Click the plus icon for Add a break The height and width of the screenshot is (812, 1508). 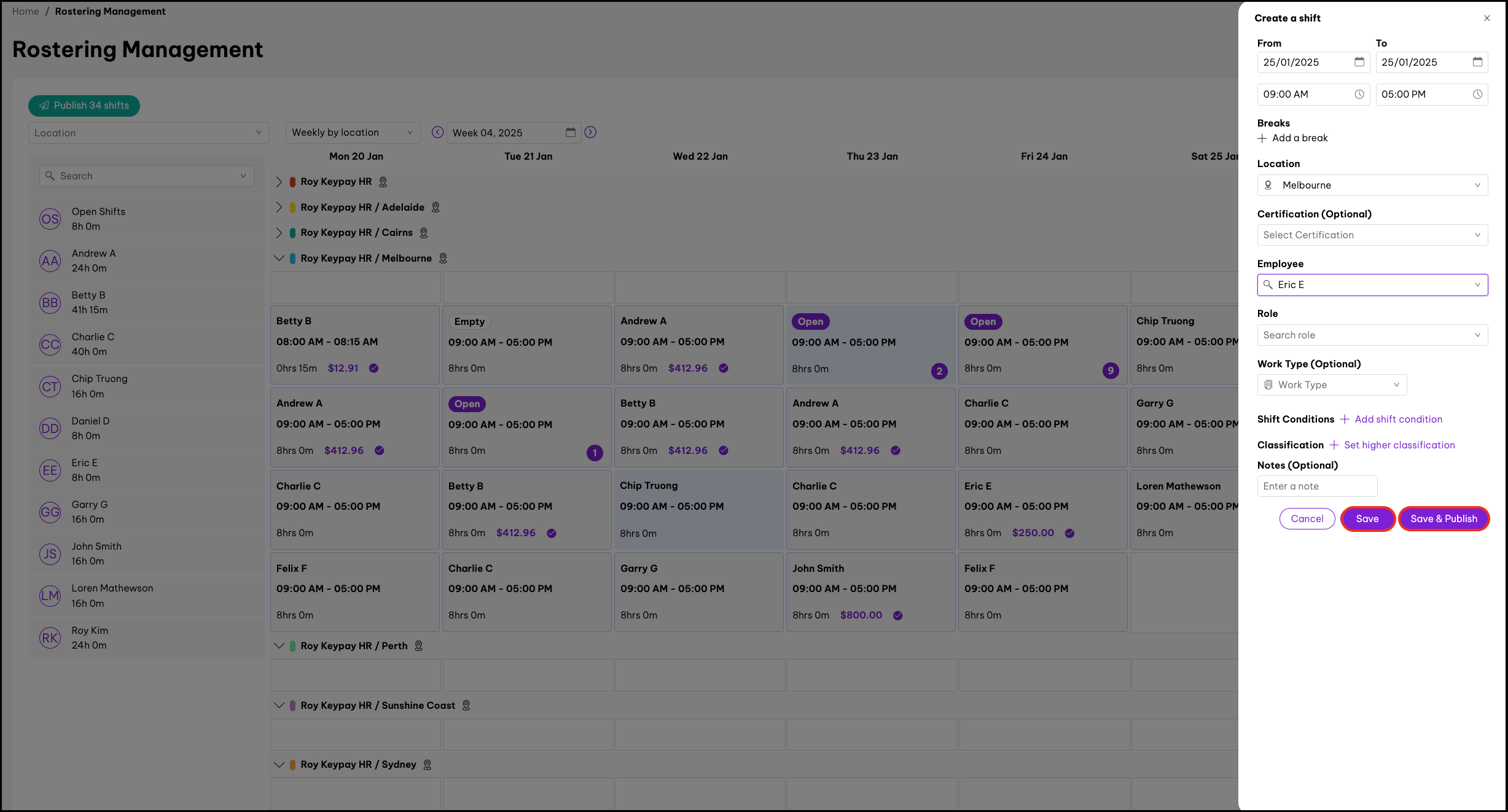[1262, 138]
